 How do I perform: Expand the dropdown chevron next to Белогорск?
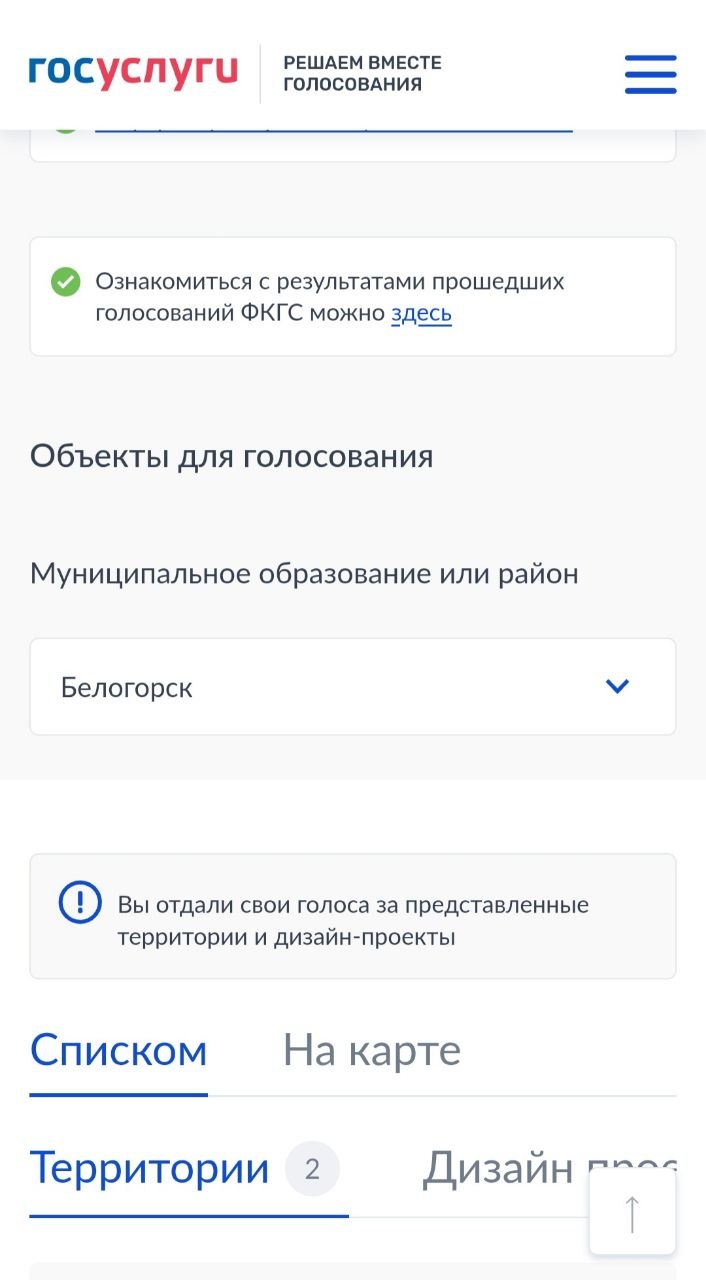[617, 686]
